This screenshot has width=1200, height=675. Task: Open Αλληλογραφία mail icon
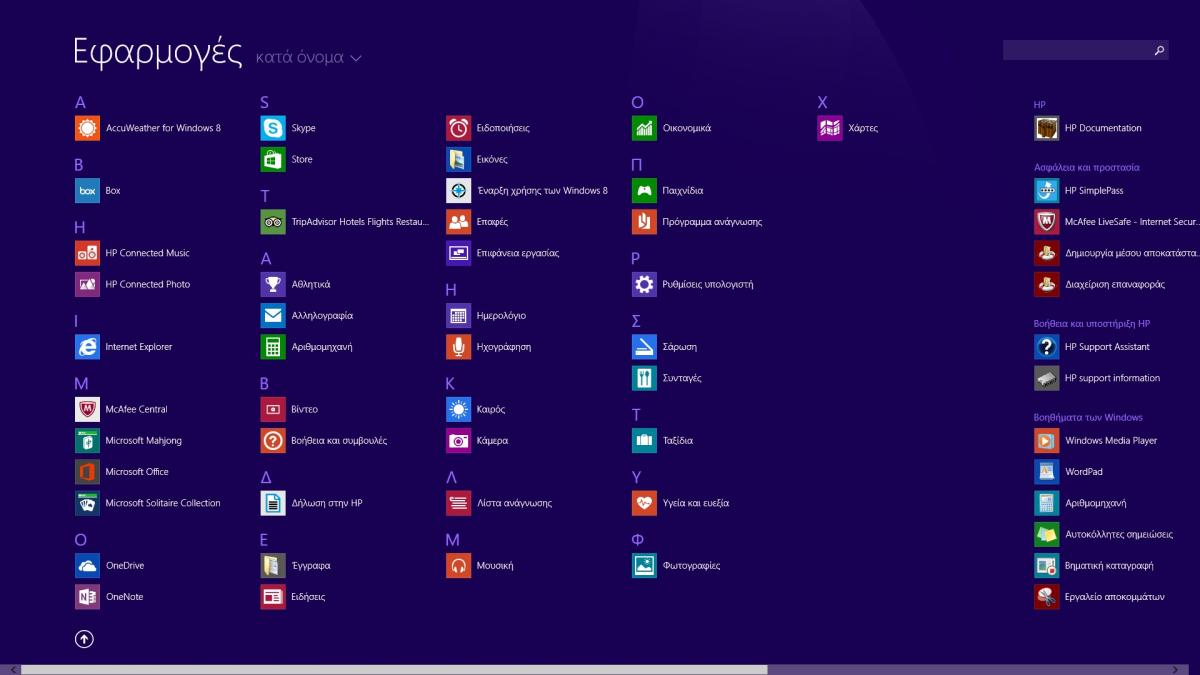point(273,315)
